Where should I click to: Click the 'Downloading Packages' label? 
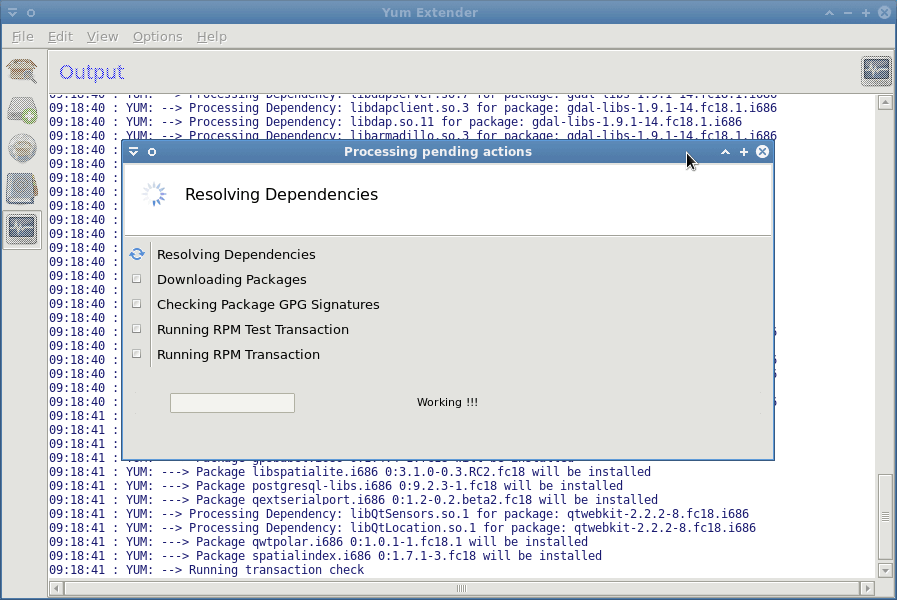(x=232, y=279)
